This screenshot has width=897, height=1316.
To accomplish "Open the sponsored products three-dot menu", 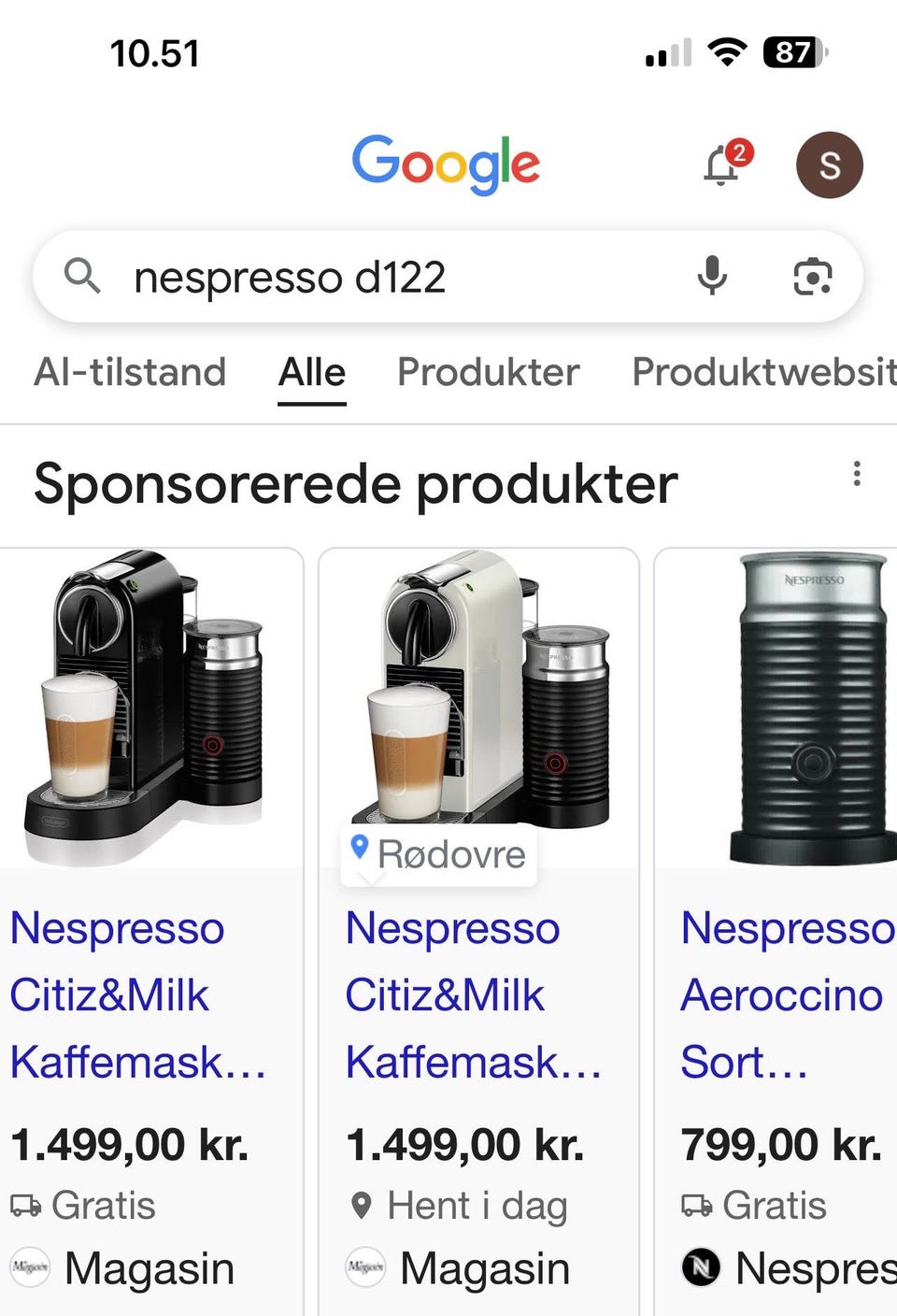I will click(856, 473).
